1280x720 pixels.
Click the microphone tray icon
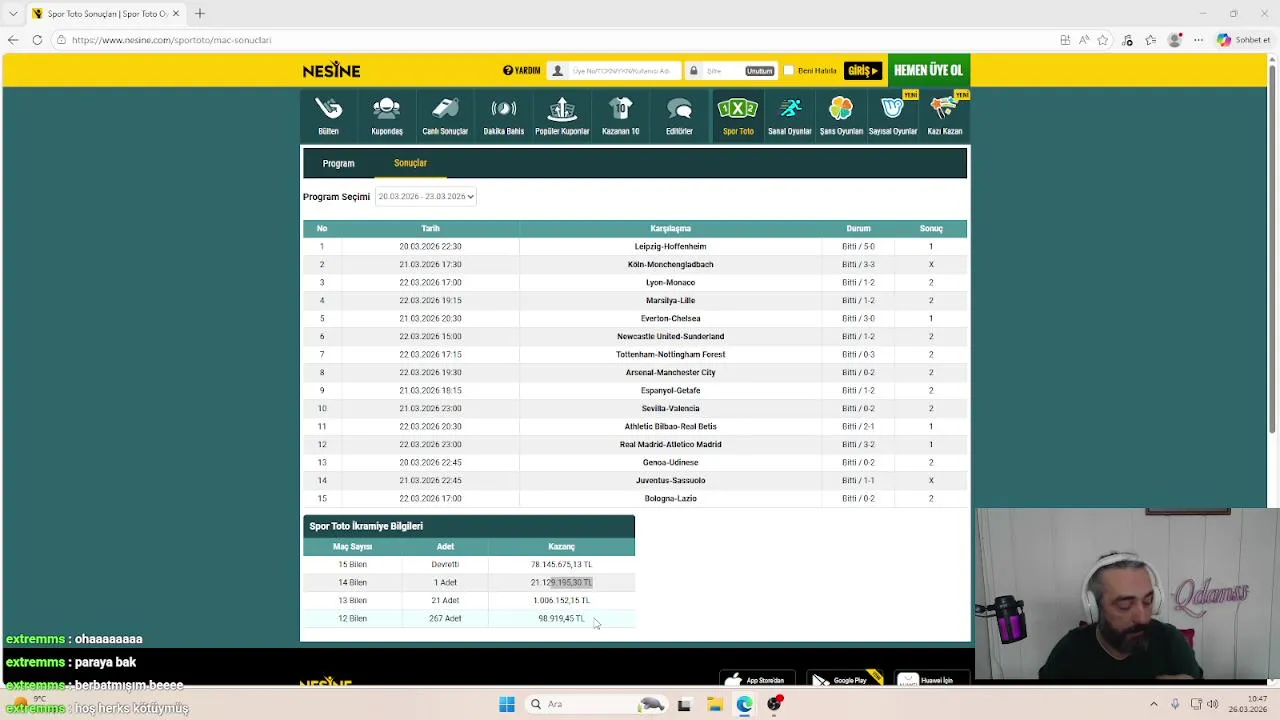tap(1175, 704)
